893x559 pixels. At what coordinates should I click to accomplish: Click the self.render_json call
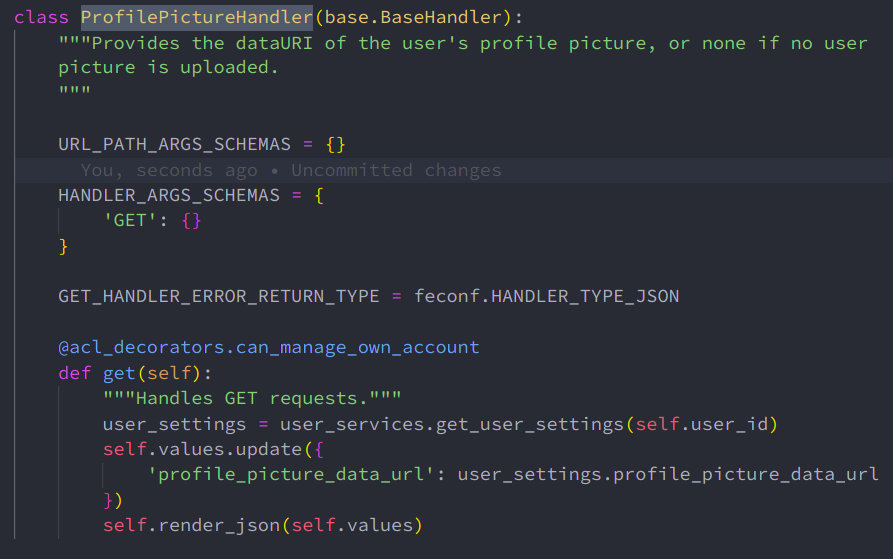191,525
